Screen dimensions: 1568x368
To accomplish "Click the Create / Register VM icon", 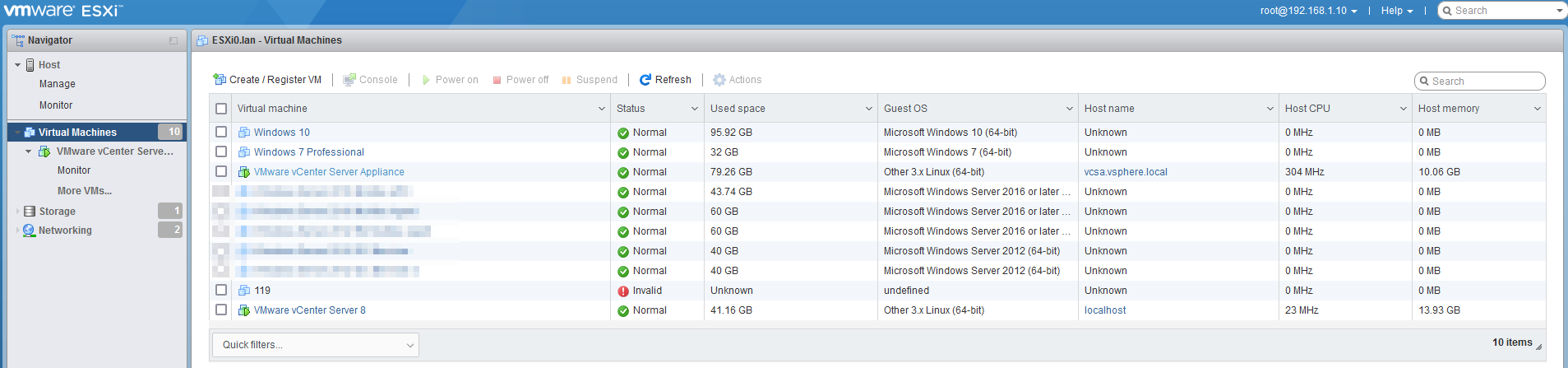I will point(220,80).
